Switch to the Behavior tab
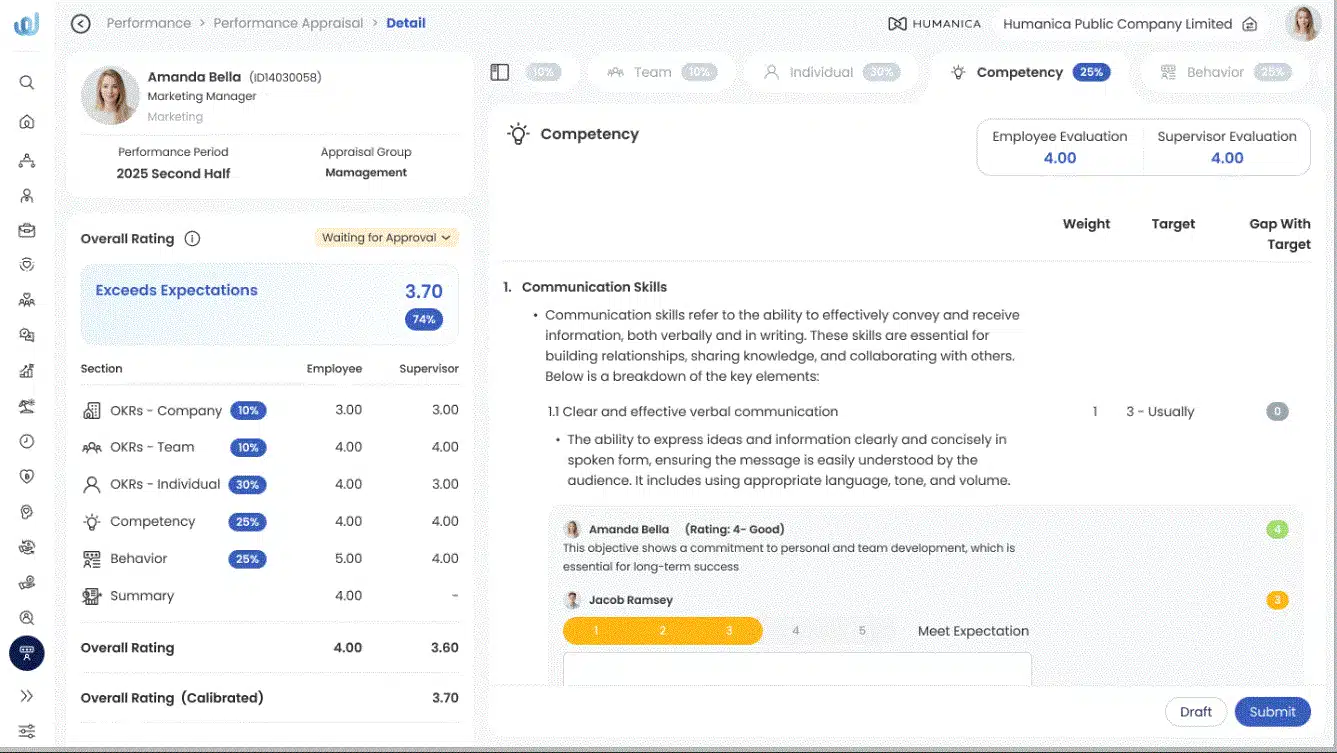This screenshot has height=753, width=1337. click(1215, 71)
